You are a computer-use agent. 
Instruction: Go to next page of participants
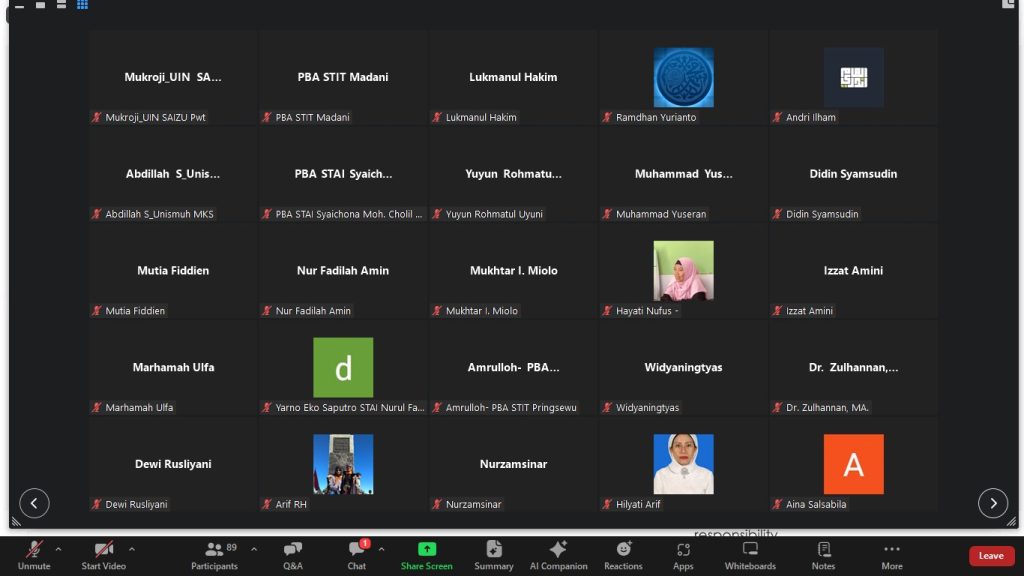click(x=992, y=503)
